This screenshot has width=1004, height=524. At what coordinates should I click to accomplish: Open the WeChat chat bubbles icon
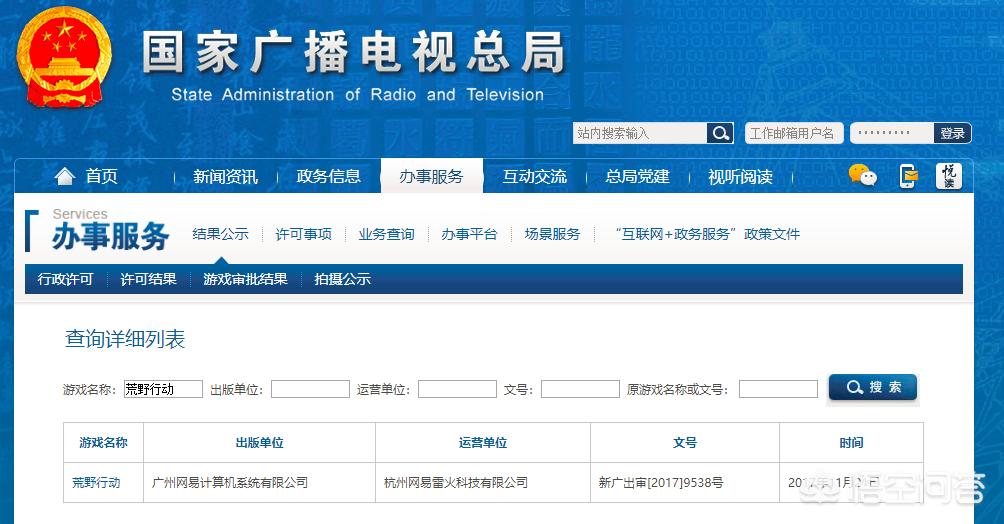tap(862, 175)
